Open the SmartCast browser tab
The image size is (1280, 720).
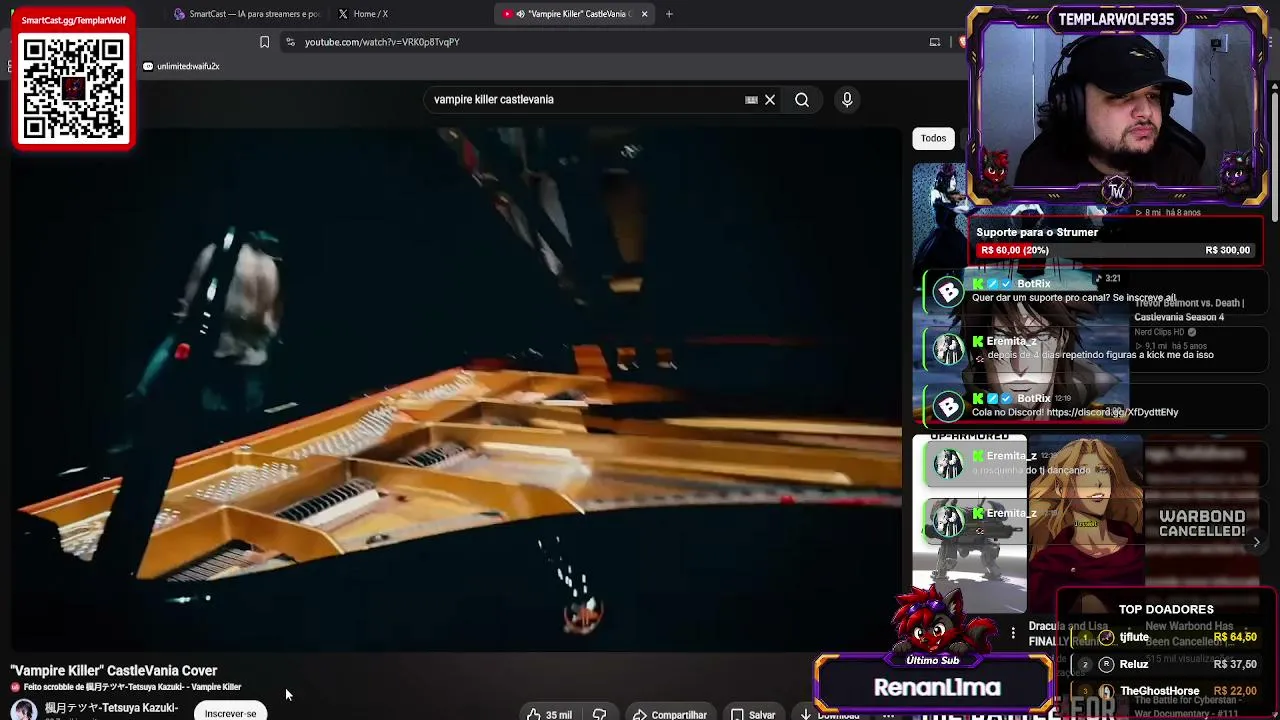pos(246,14)
